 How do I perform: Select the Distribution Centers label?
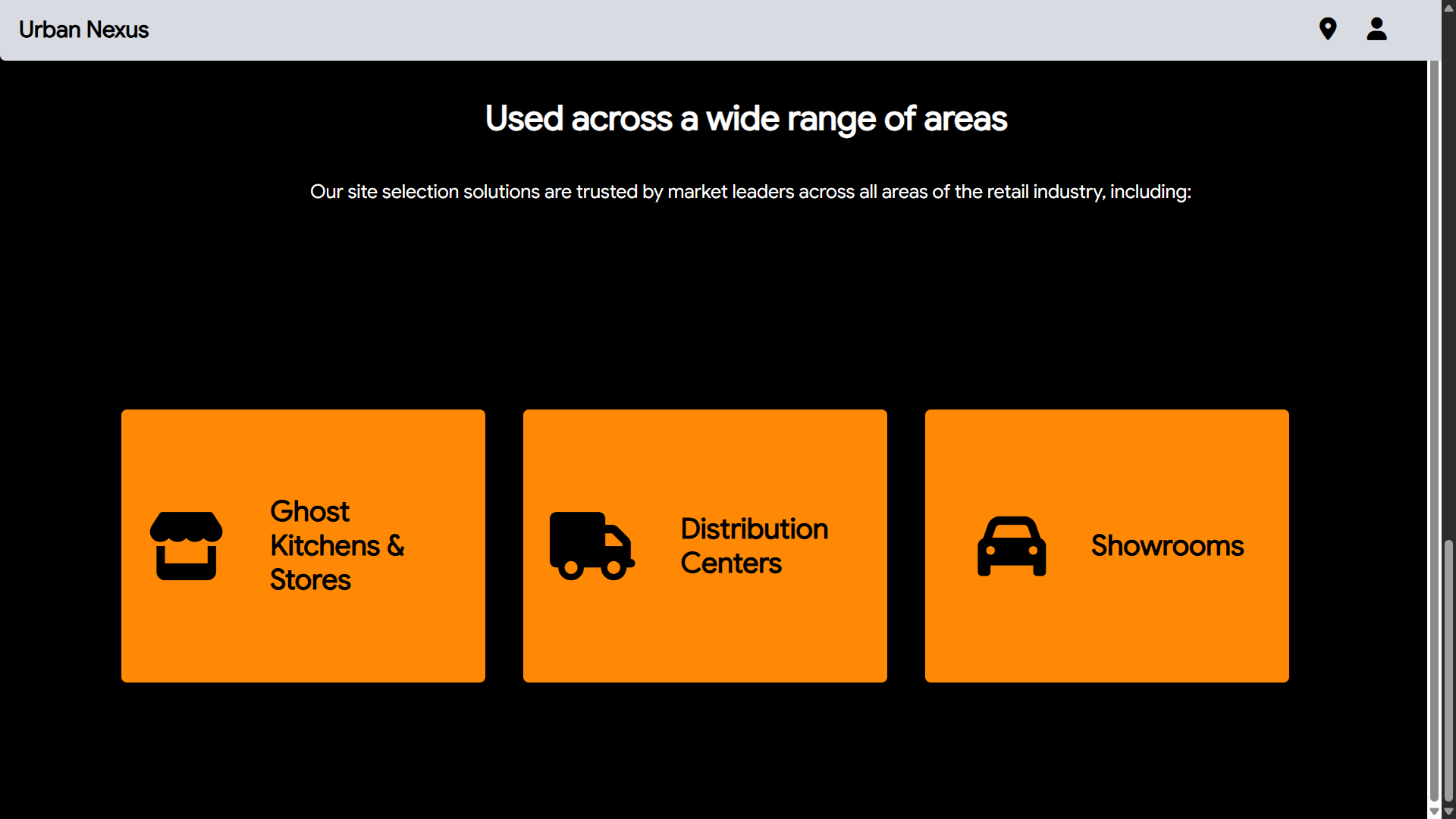coord(754,546)
